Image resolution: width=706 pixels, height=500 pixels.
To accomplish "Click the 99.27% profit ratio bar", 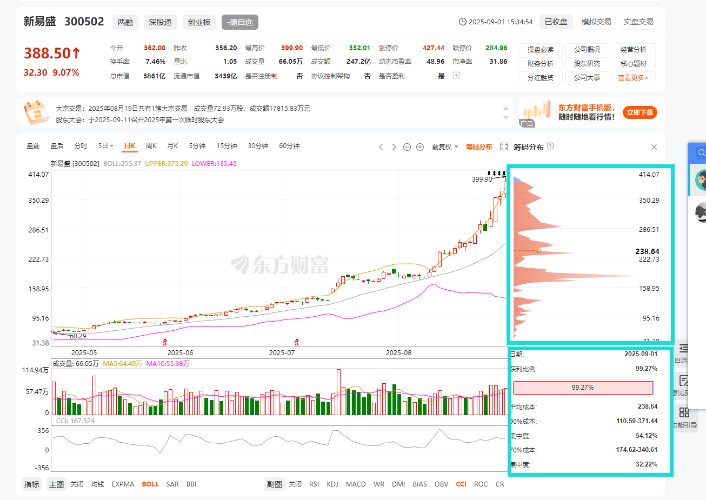I will tap(583, 387).
